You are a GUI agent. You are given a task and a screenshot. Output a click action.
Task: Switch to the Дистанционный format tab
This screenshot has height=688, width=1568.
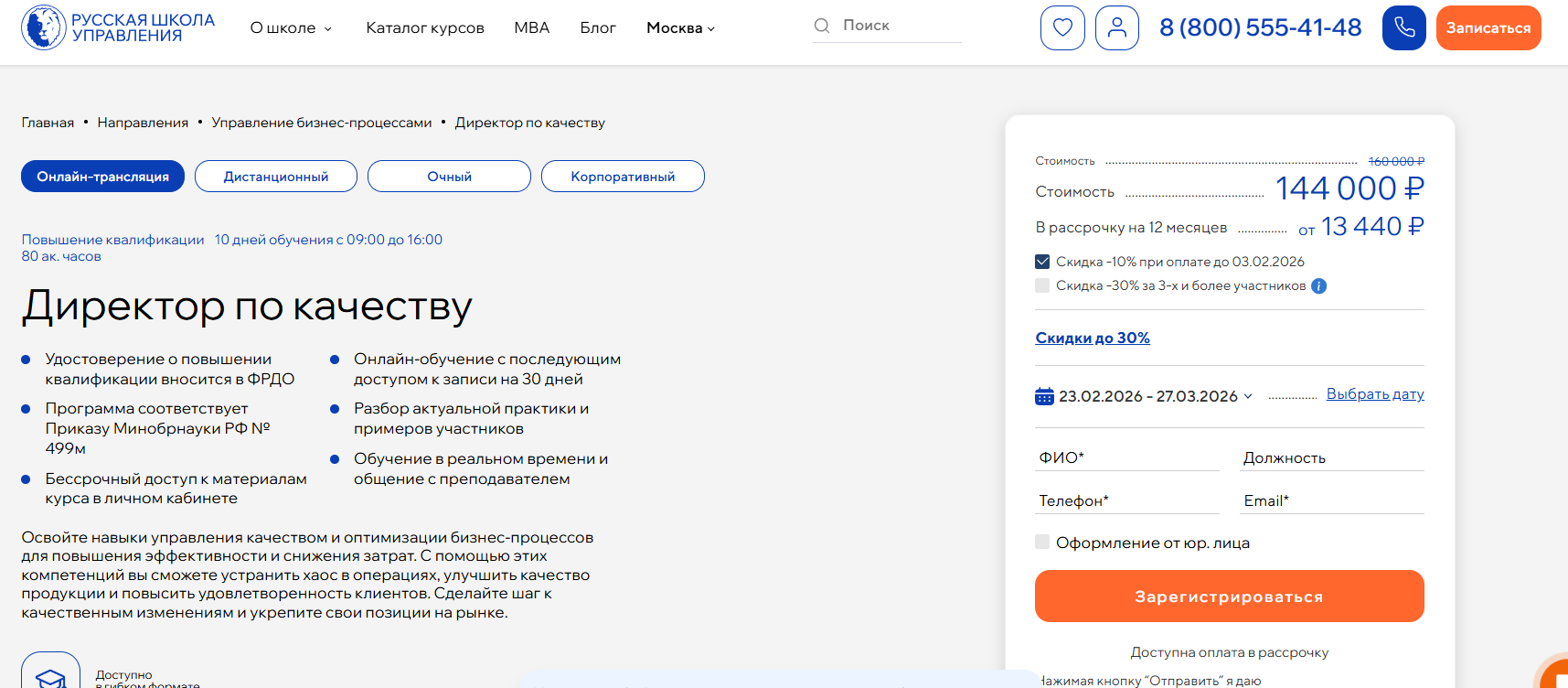[x=276, y=177]
